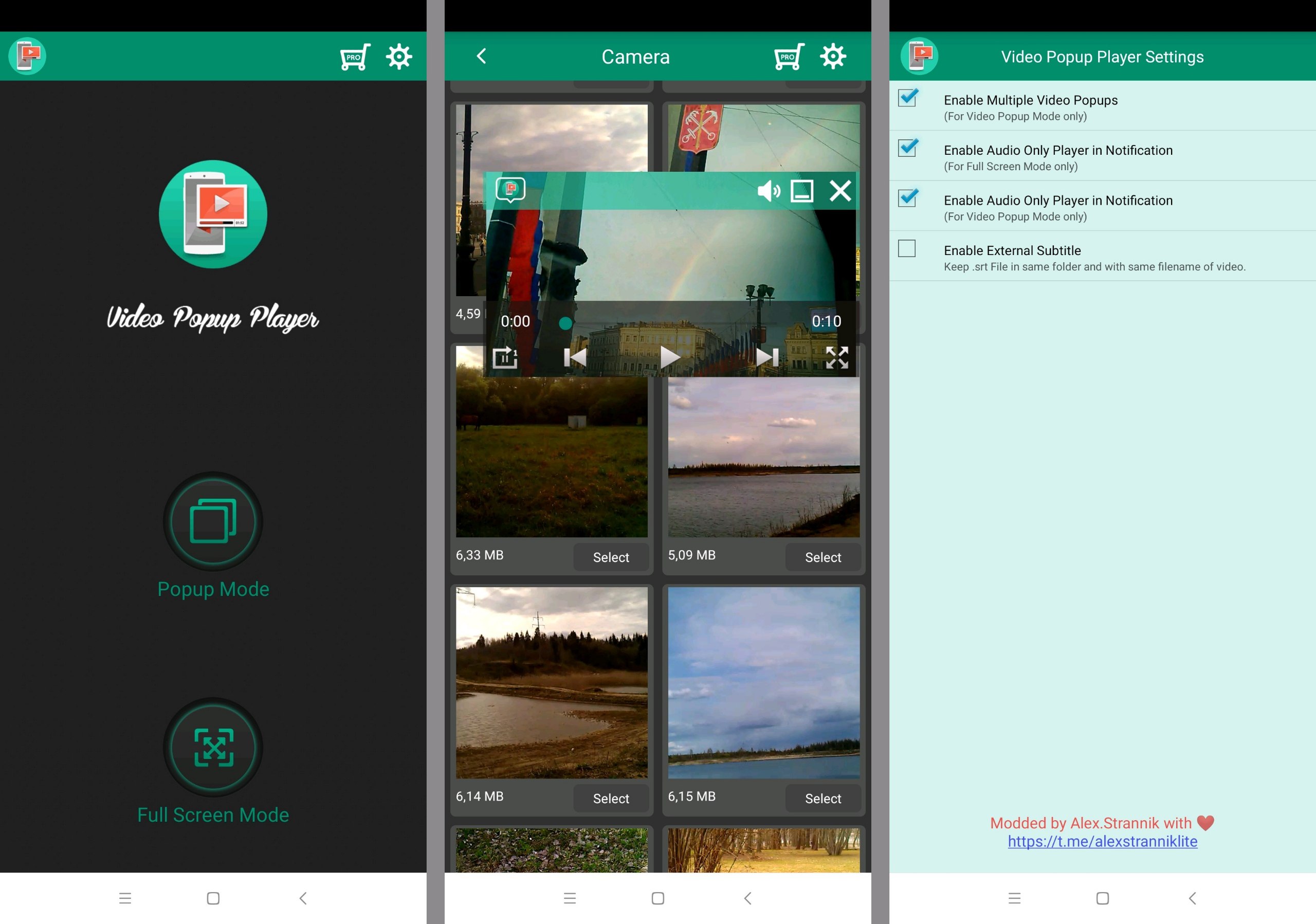Viewport: 1316px width, 924px height.
Task: Tap the 5,09 MB size label
Action: [692, 555]
